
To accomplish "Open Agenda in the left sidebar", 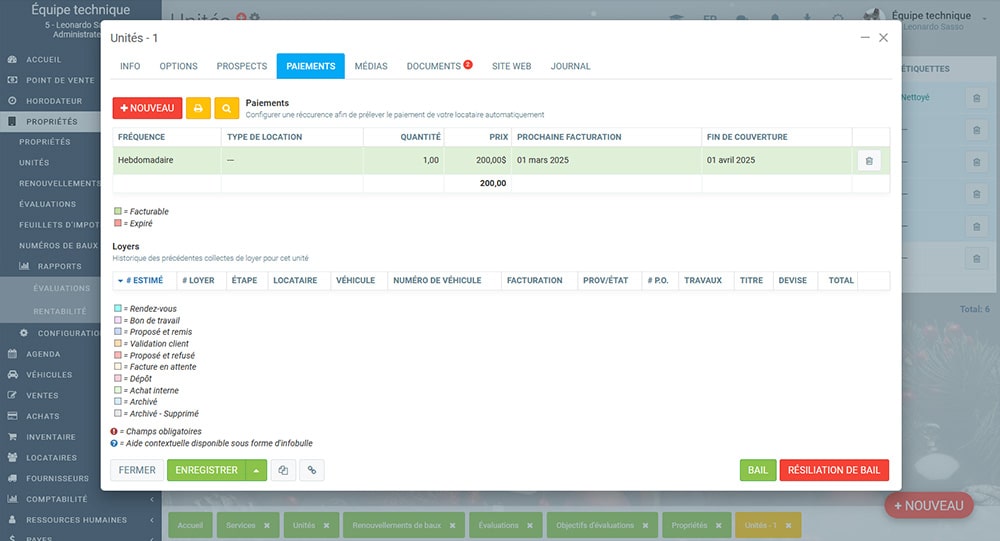I will [43, 354].
